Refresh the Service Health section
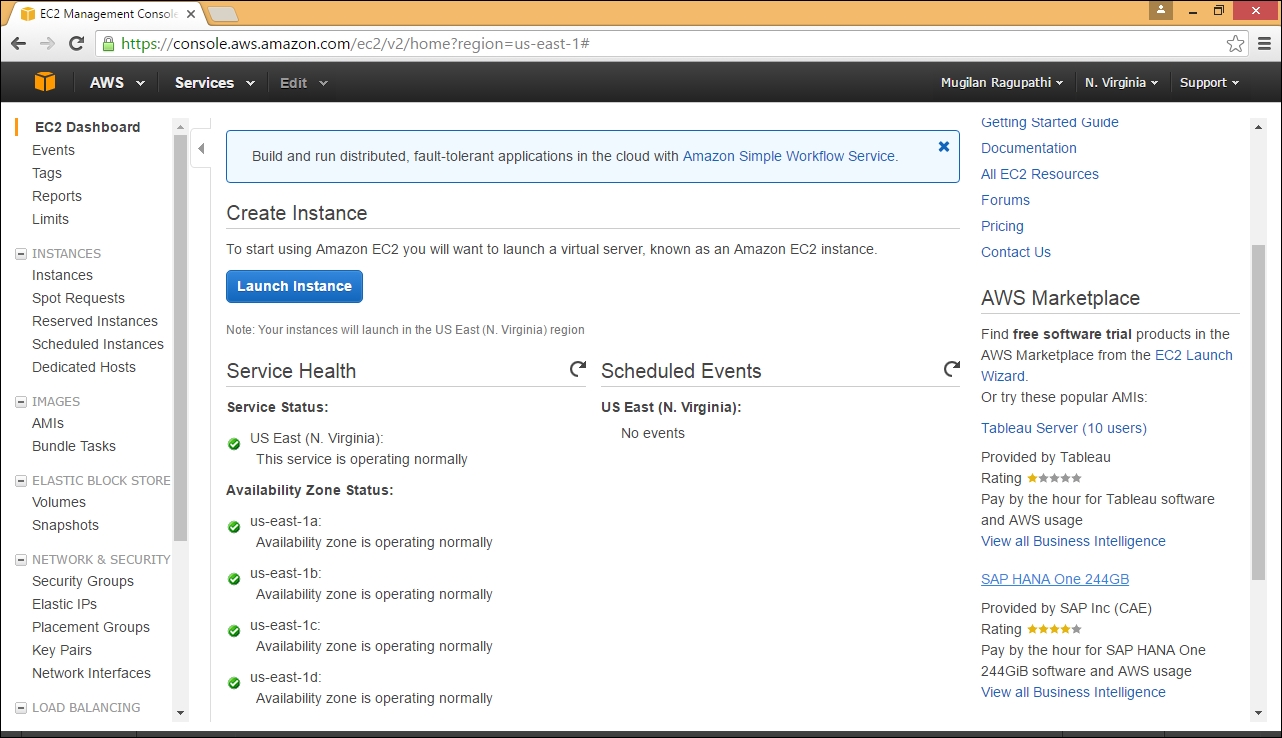Image resolution: width=1282 pixels, height=738 pixels. (577, 369)
